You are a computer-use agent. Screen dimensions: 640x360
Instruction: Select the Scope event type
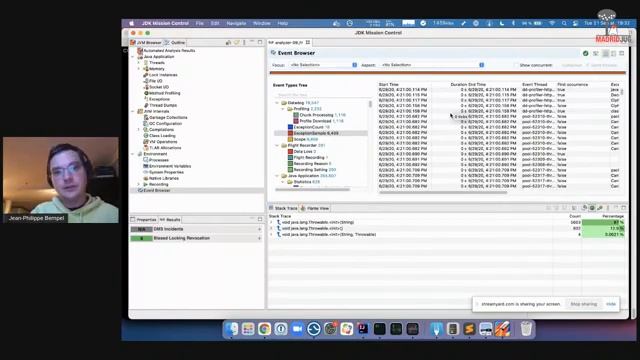(302, 139)
